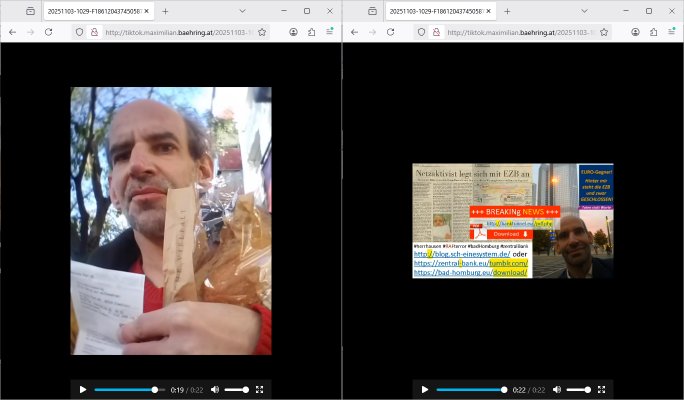The image size is (684, 400).
Task: Open tracking protection shield in the left window
Action: point(80,32)
